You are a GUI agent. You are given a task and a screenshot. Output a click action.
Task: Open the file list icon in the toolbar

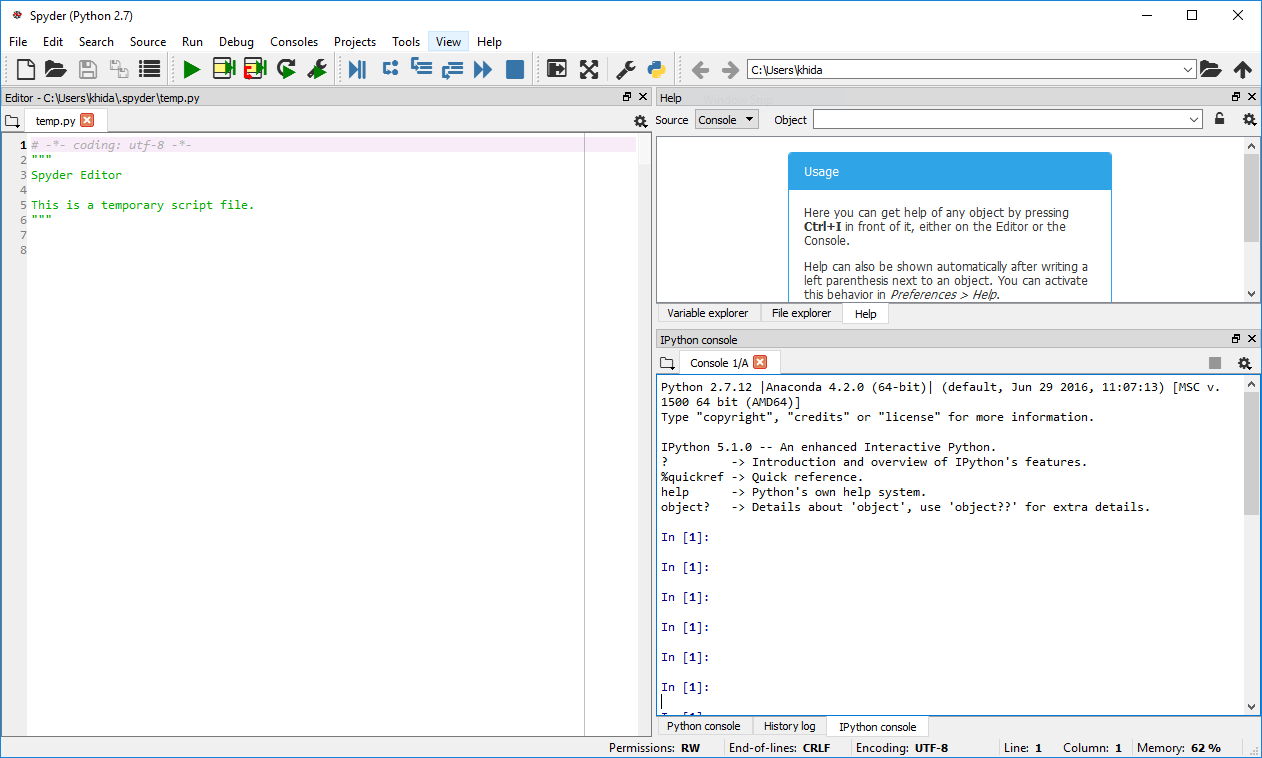pos(150,69)
